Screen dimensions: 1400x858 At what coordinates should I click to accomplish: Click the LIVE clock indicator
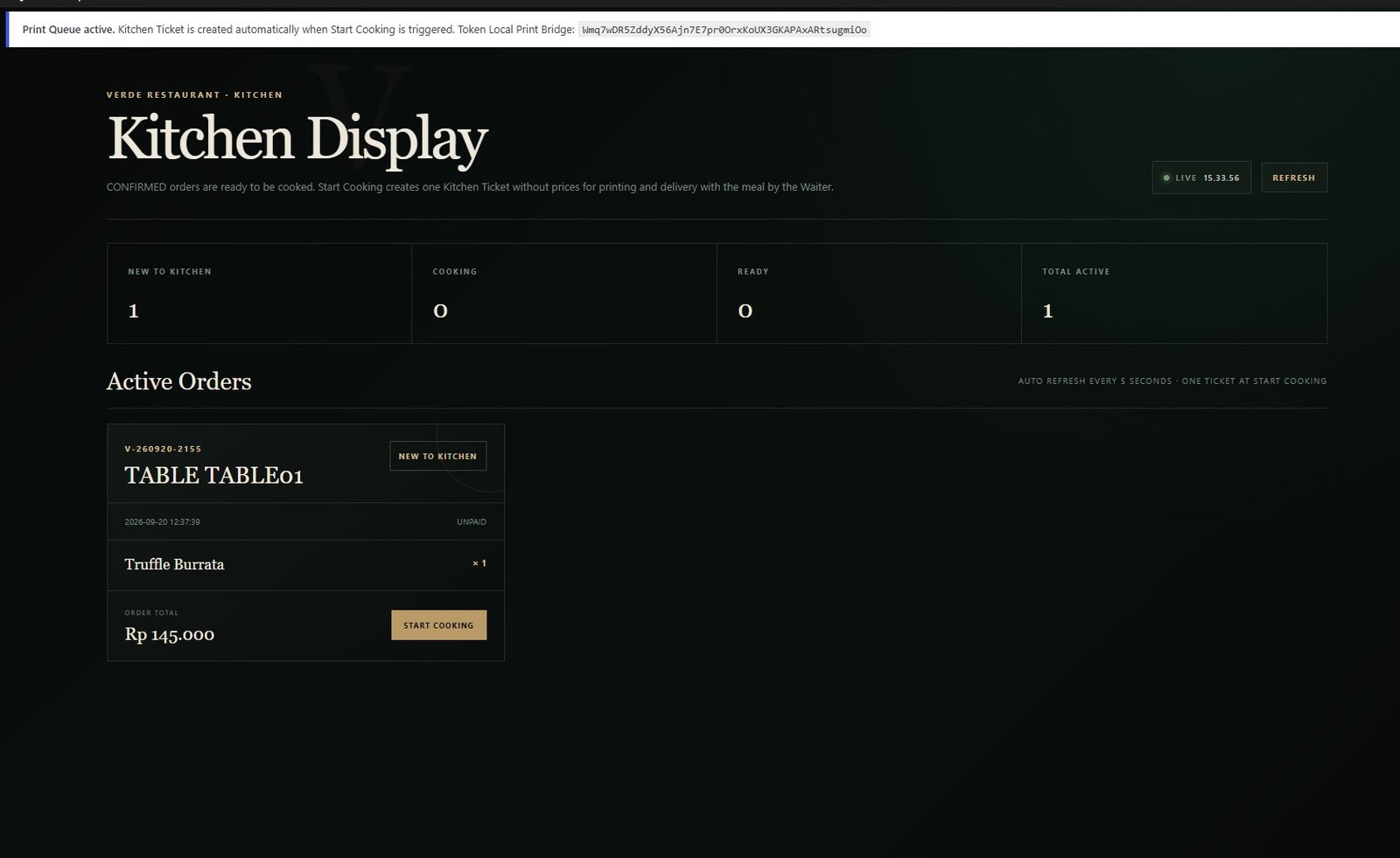coord(1201,178)
